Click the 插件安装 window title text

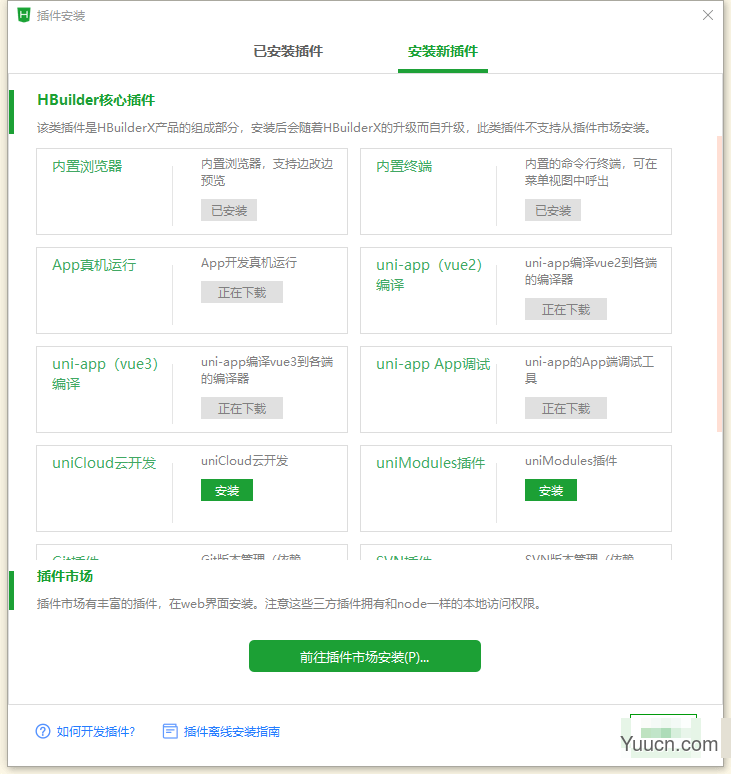(61, 16)
